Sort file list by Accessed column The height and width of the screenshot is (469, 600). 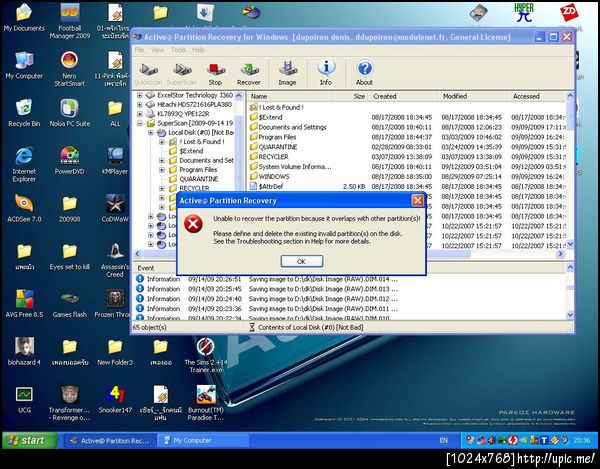coord(537,96)
